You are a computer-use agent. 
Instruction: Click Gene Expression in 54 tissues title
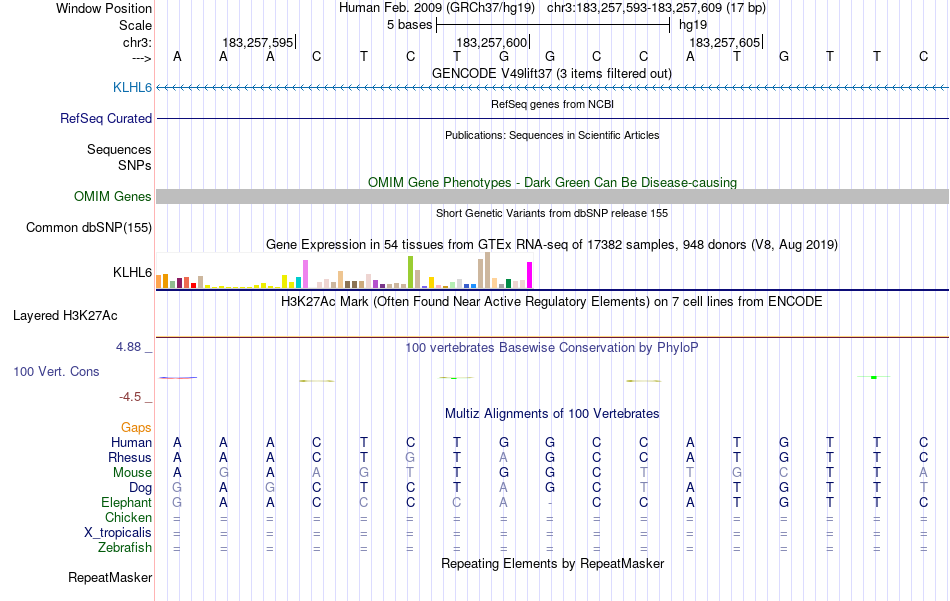[x=552, y=245]
